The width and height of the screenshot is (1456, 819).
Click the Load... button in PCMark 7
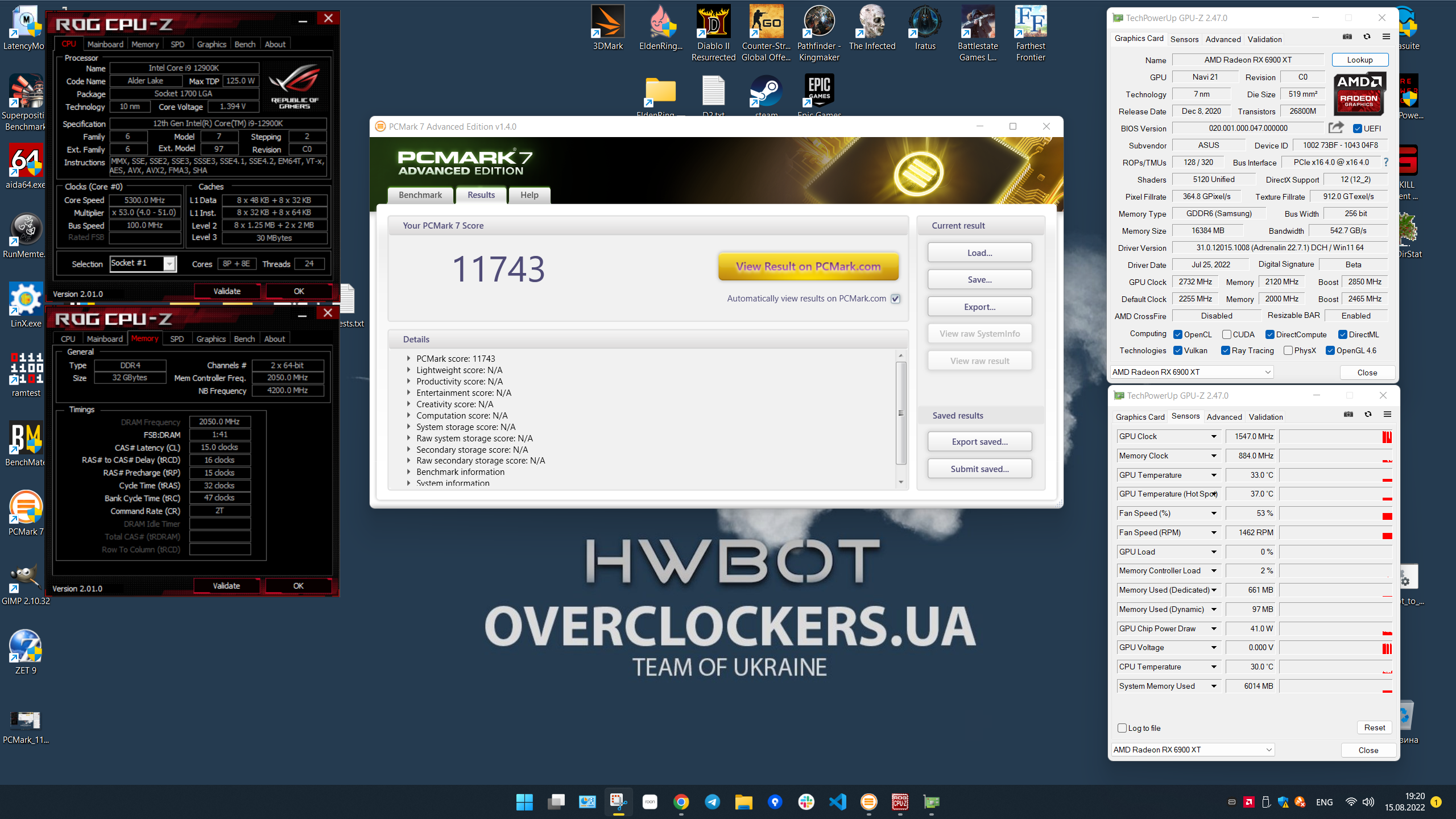(979, 253)
